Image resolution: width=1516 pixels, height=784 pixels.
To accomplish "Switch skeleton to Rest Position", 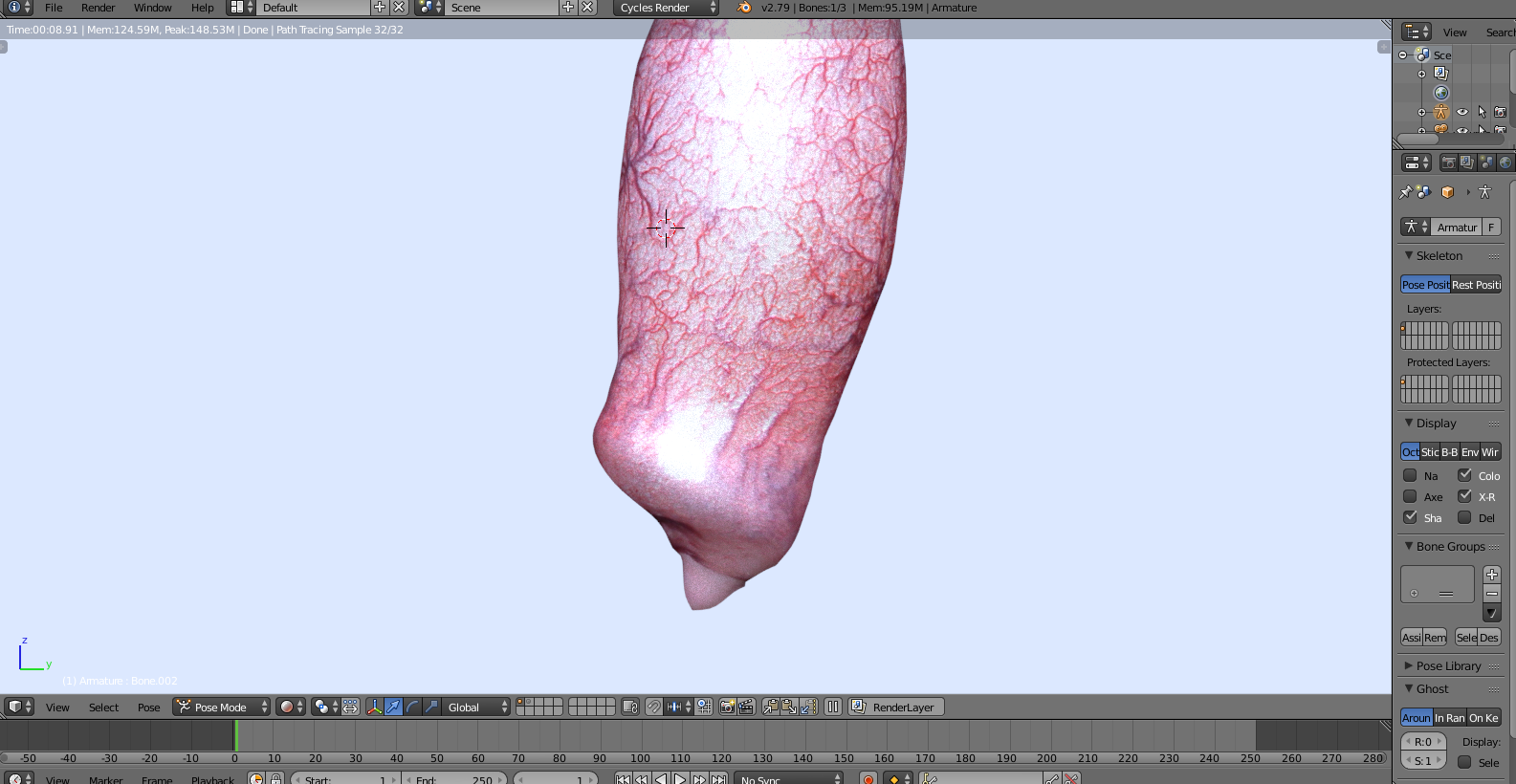I will [x=1476, y=285].
